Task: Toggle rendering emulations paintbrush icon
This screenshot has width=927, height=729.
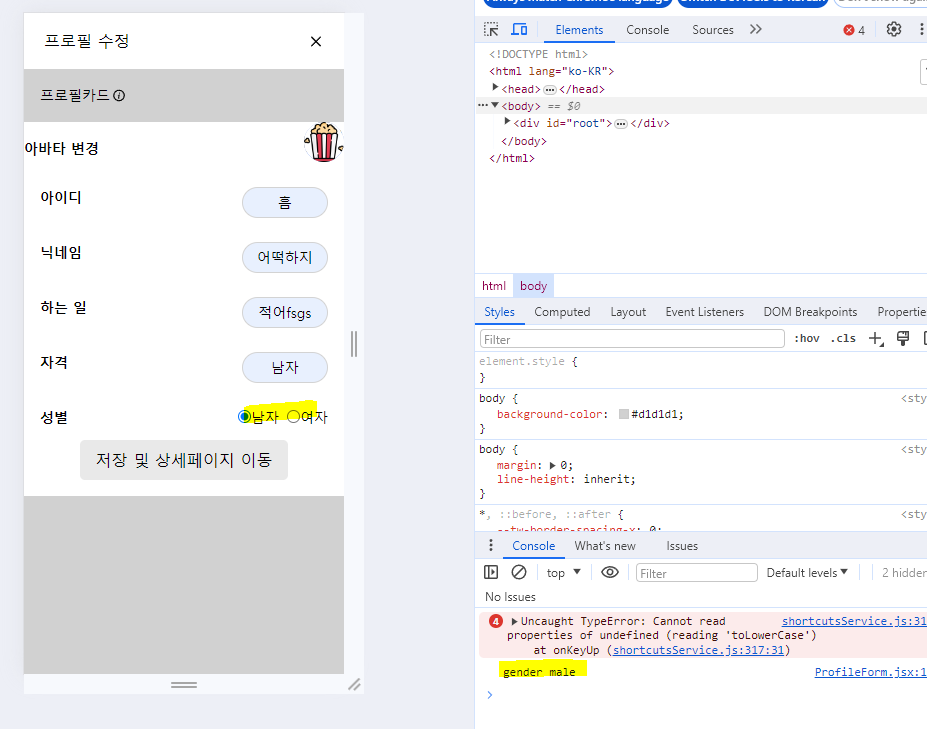Action: click(x=903, y=338)
